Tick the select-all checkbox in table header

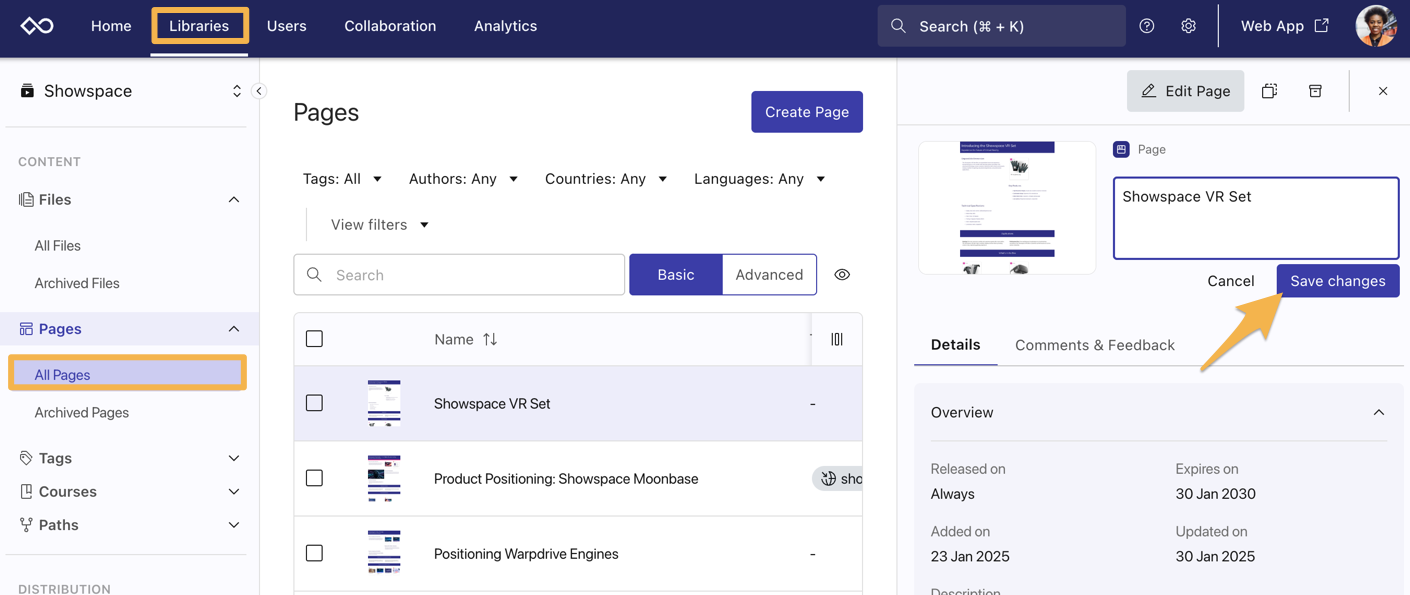(314, 339)
